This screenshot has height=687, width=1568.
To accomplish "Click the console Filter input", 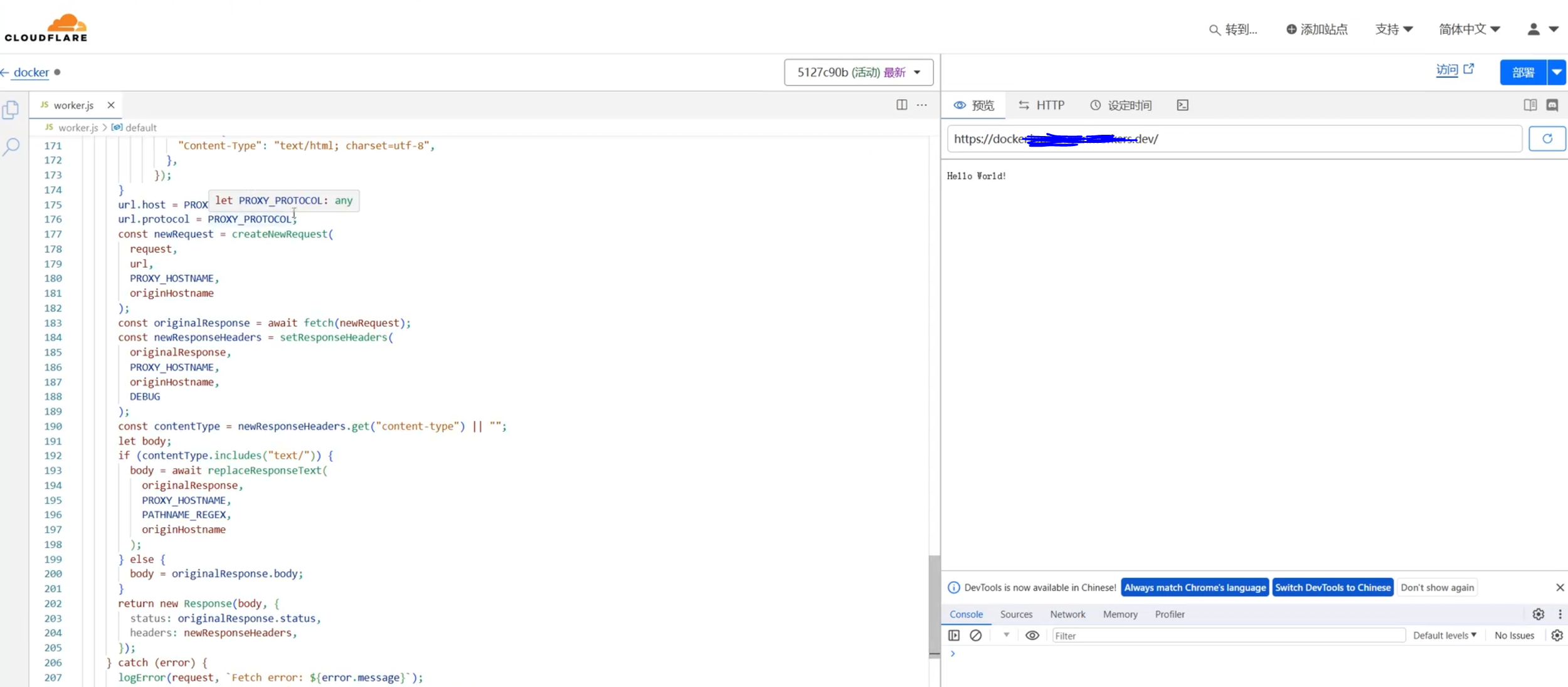I will 1228,636.
